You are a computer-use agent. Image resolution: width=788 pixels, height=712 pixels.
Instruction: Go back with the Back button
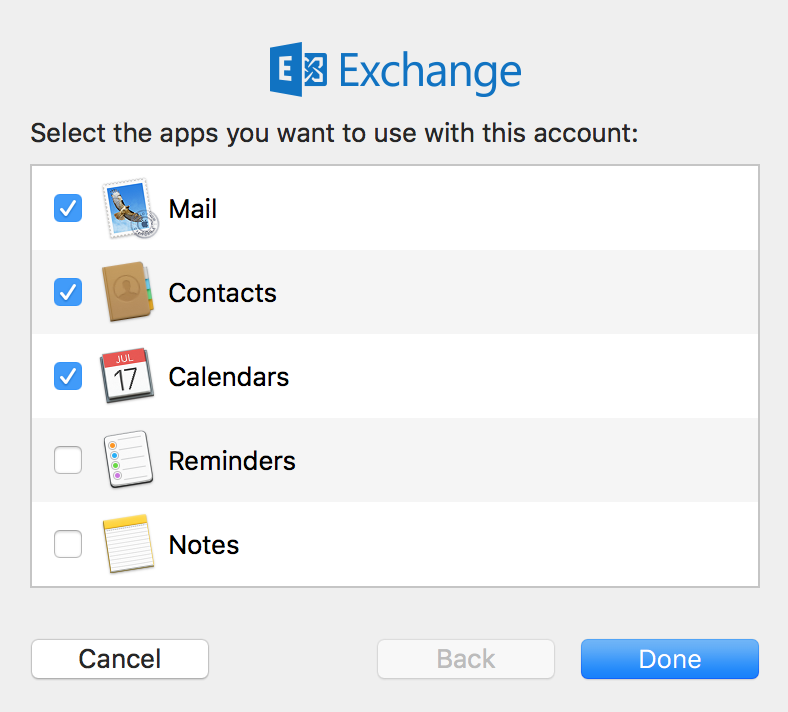466,659
